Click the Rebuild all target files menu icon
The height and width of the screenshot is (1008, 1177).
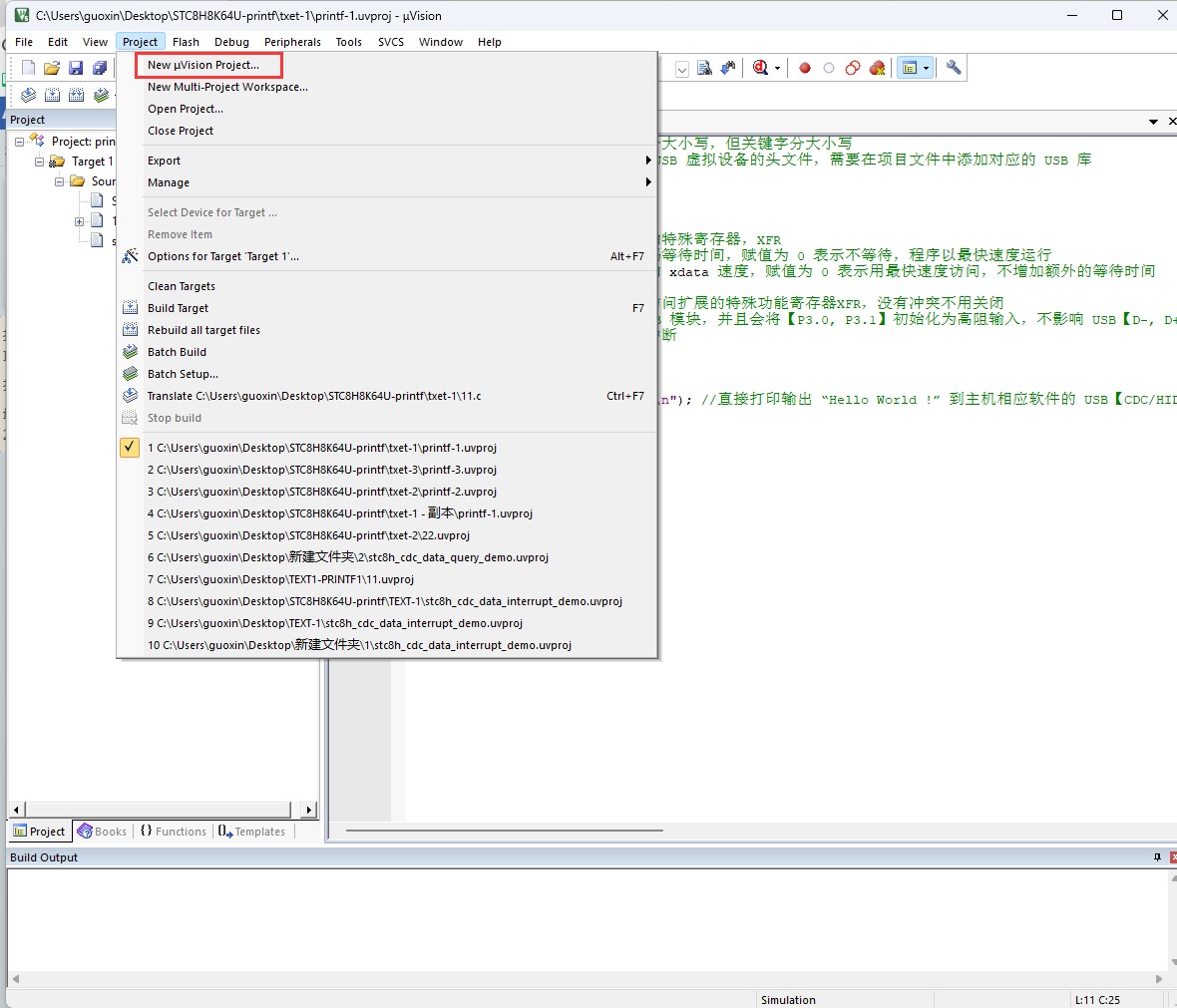pos(131,329)
